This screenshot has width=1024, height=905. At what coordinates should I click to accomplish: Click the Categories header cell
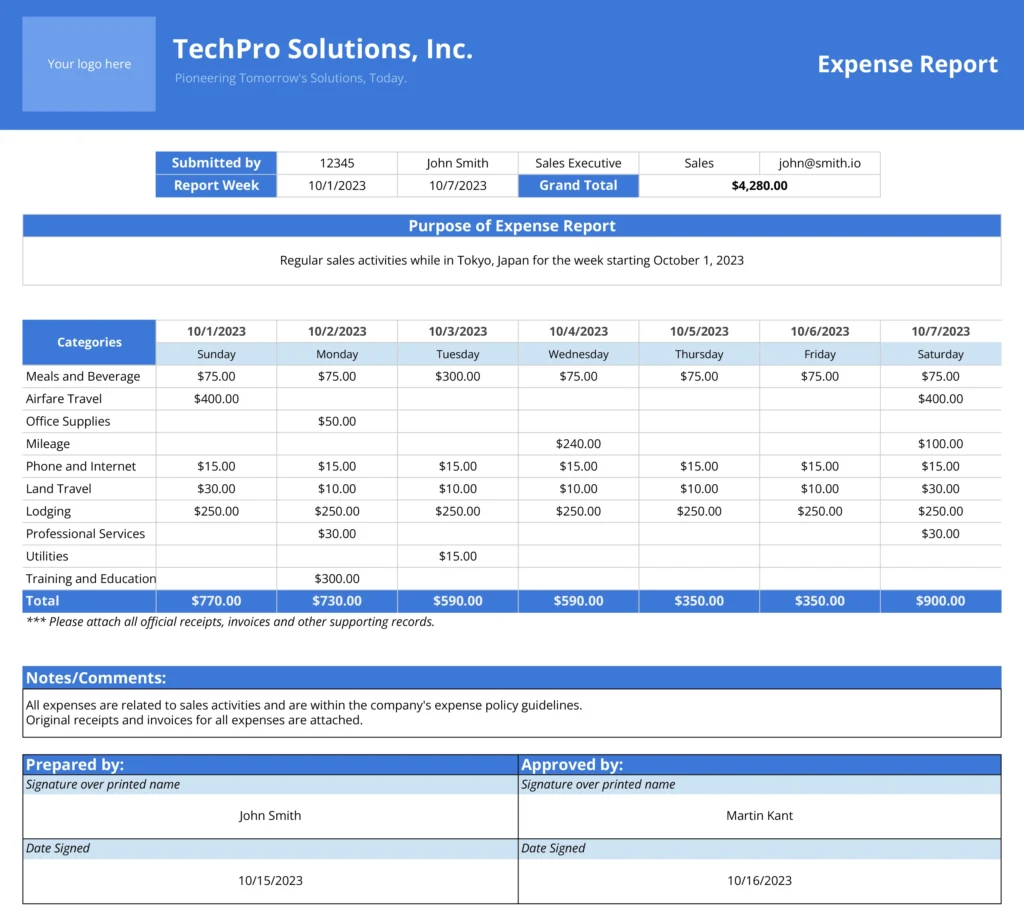[x=89, y=342]
